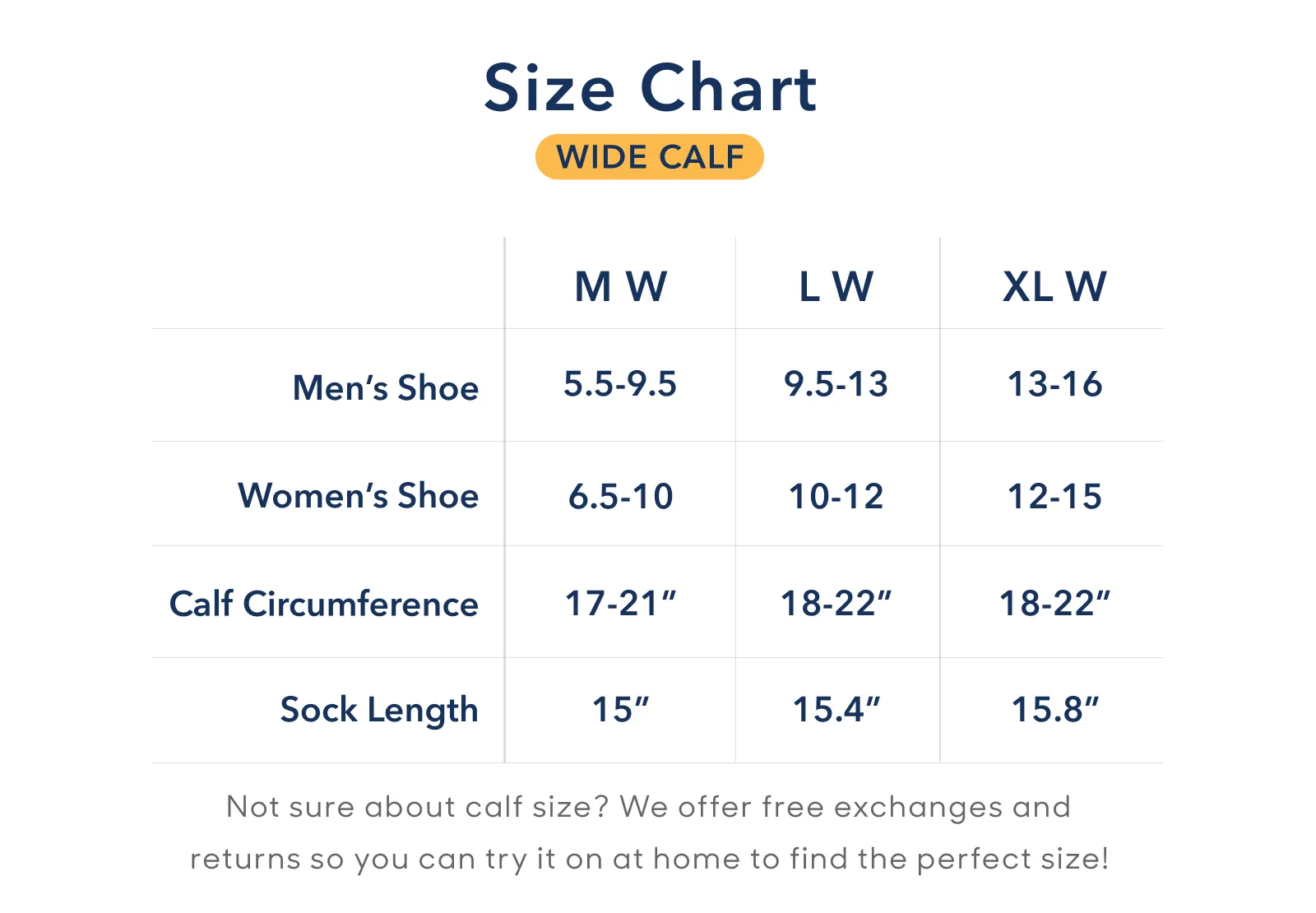Click the 15.4" sock length cell
This screenshot has height=913, width=1316.
coord(836,710)
